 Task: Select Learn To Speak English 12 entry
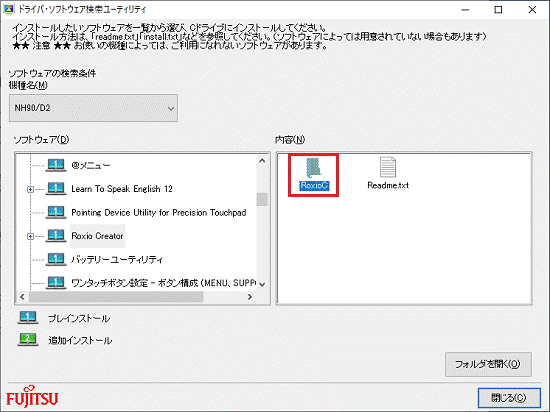tap(122, 189)
